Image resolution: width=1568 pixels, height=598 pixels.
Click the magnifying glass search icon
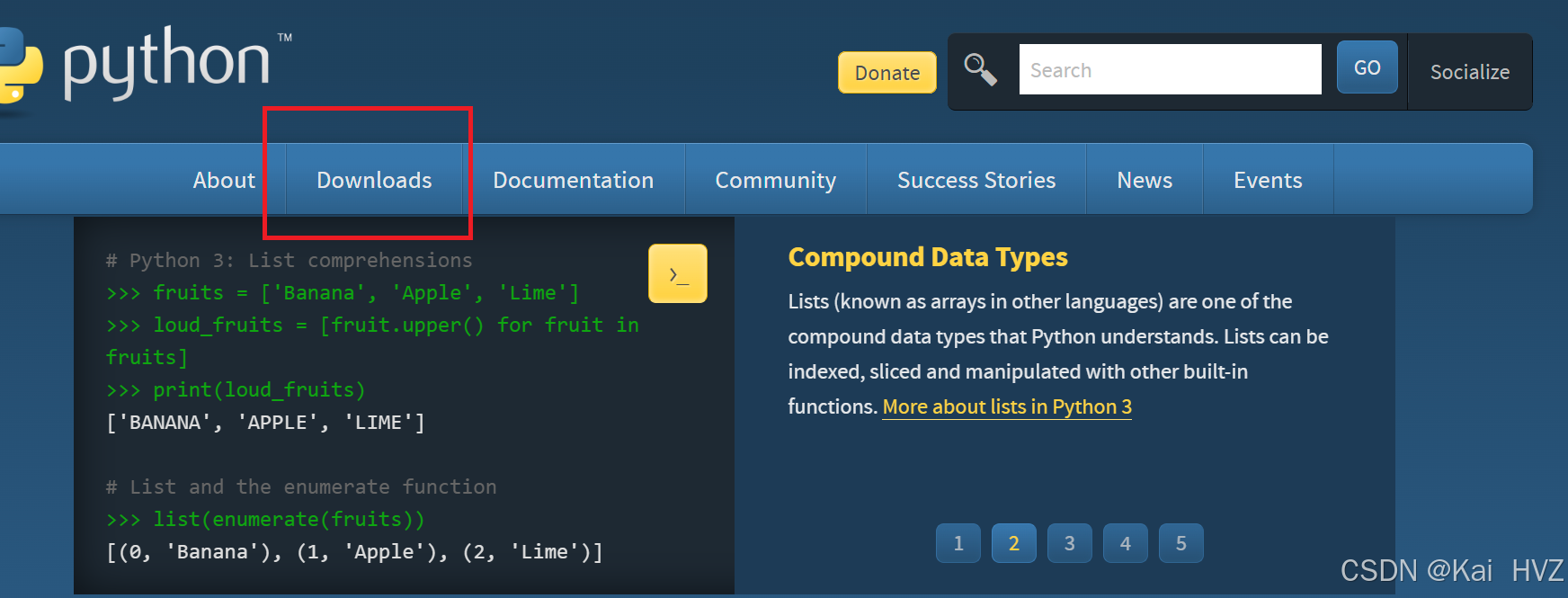[980, 69]
